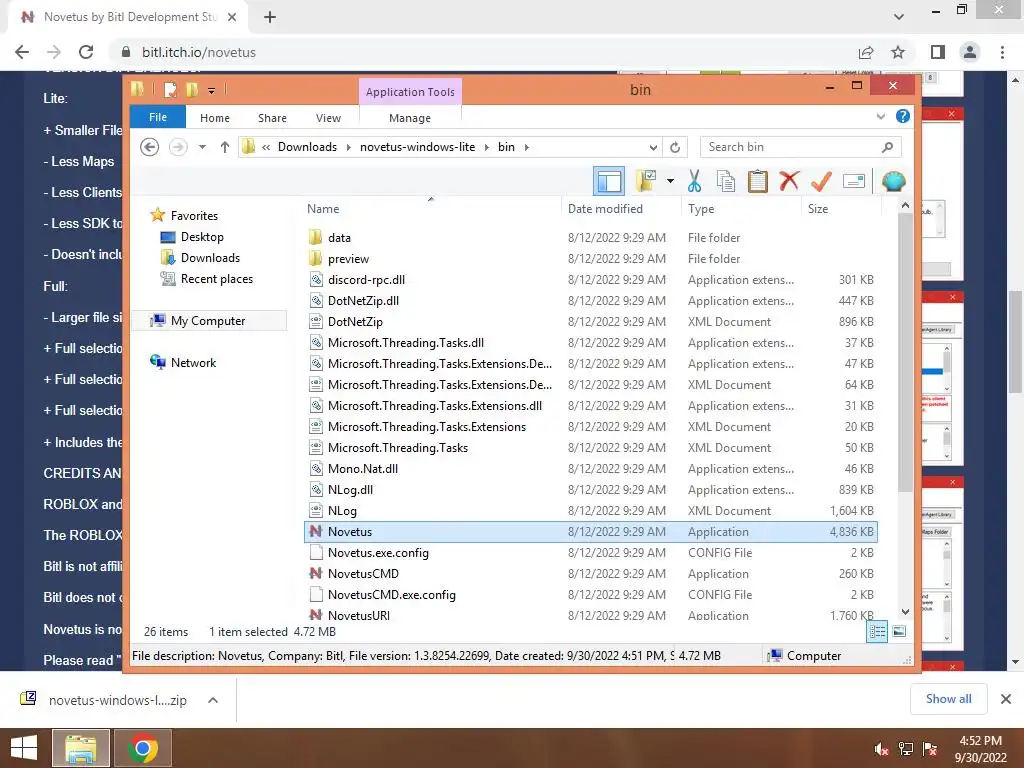Select the data folder
The height and width of the screenshot is (768, 1024).
click(x=591, y=238)
